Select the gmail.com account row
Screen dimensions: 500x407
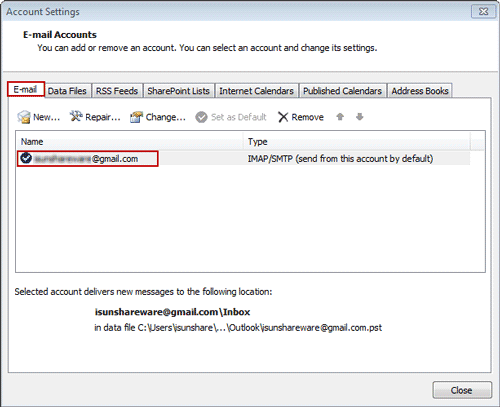click(x=243, y=159)
